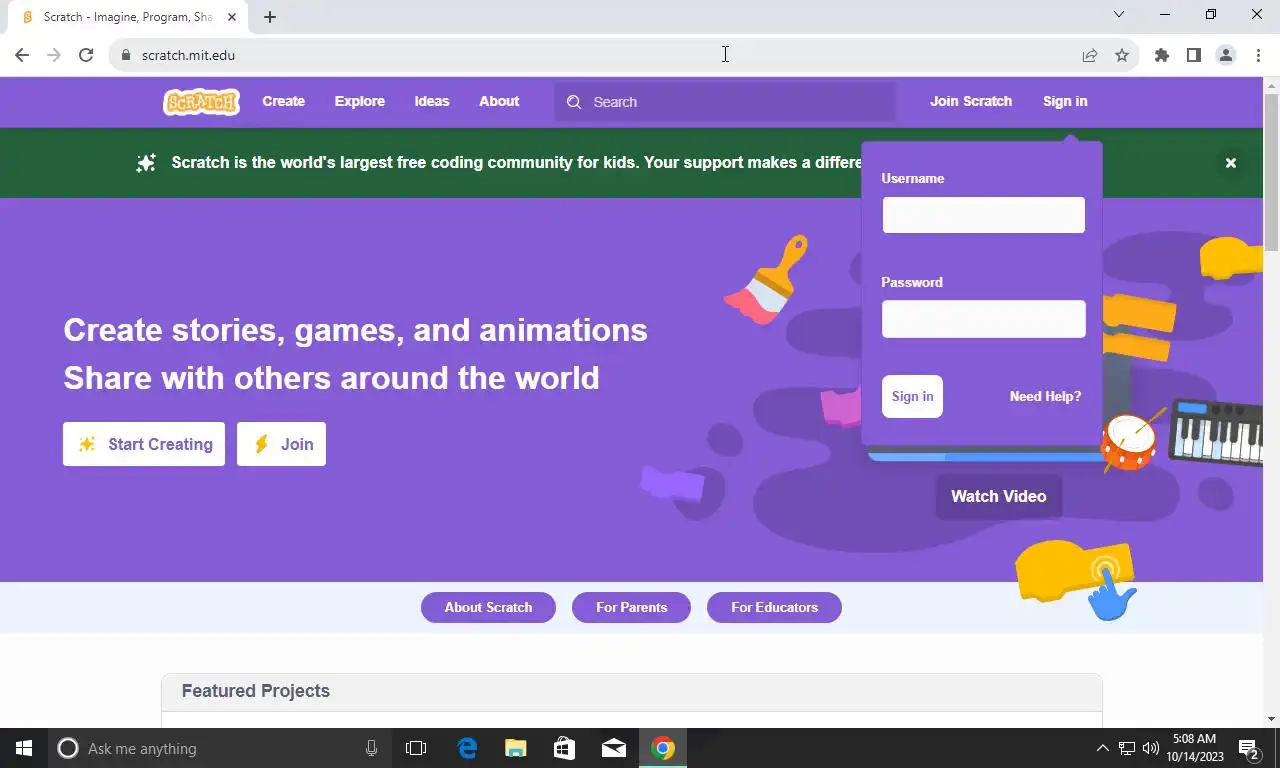Viewport: 1280px width, 768px height.
Task: Open Chrome extensions puzzle icon
Action: click(1162, 55)
